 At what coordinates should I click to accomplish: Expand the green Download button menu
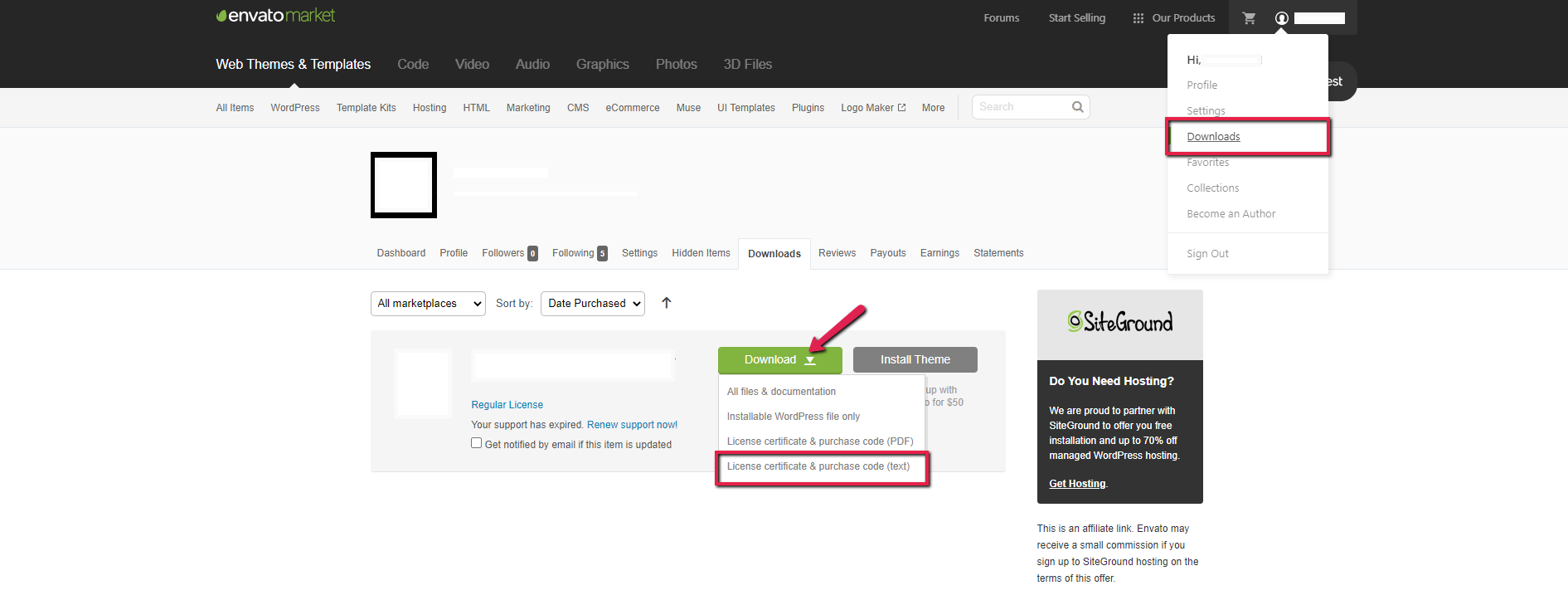tap(779, 360)
